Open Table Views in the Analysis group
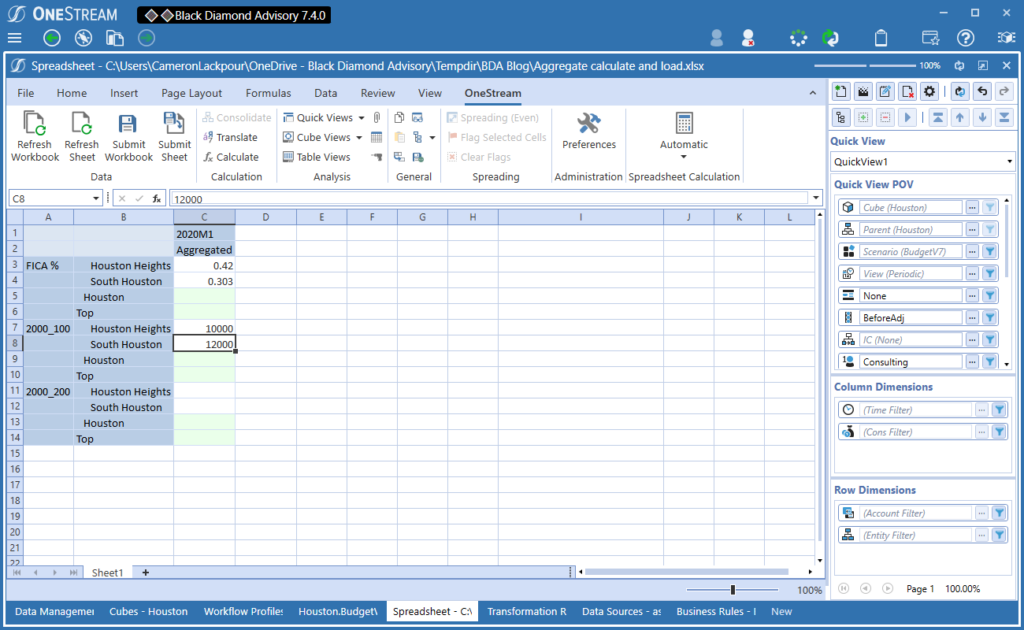This screenshot has height=630, width=1024. pyautogui.click(x=317, y=157)
